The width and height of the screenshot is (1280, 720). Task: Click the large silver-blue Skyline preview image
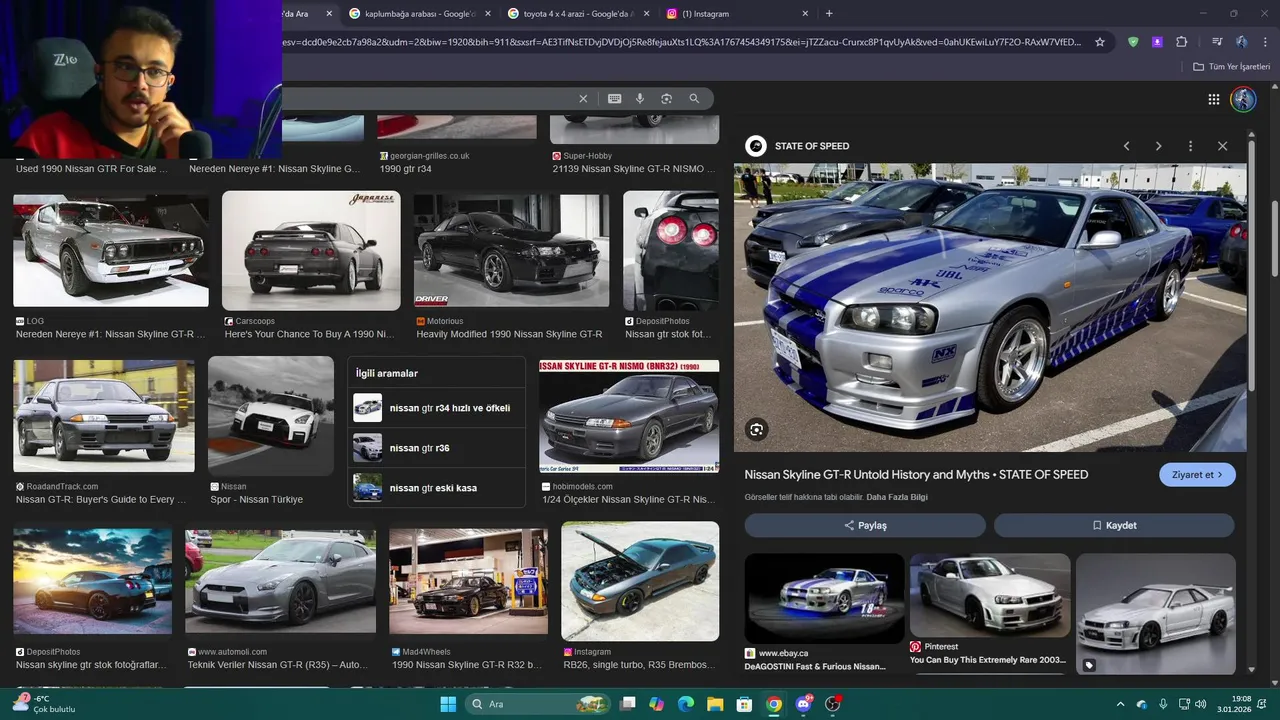point(990,308)
